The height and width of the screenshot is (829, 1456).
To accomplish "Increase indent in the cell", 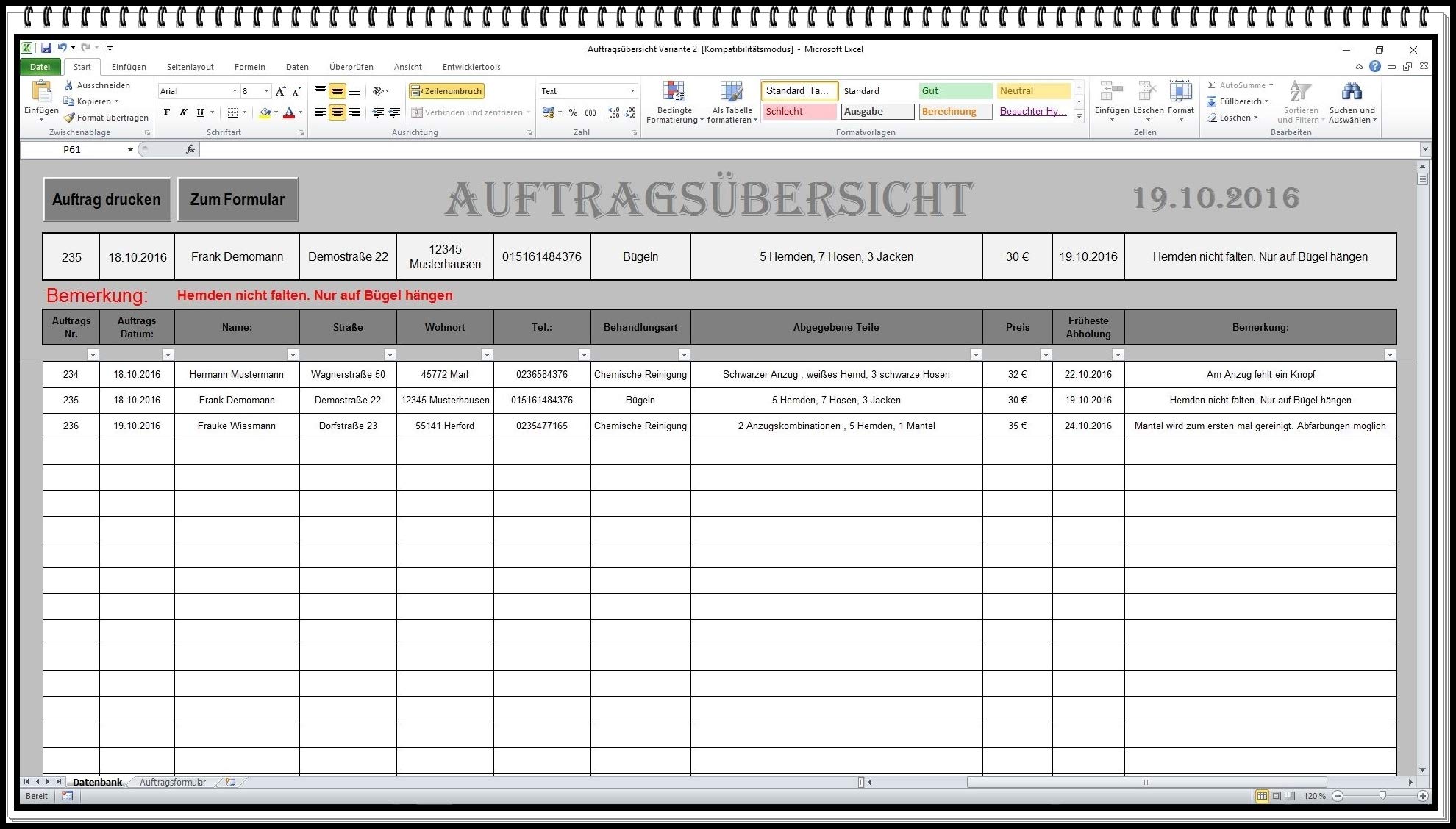I will click(x=395, y=112).
